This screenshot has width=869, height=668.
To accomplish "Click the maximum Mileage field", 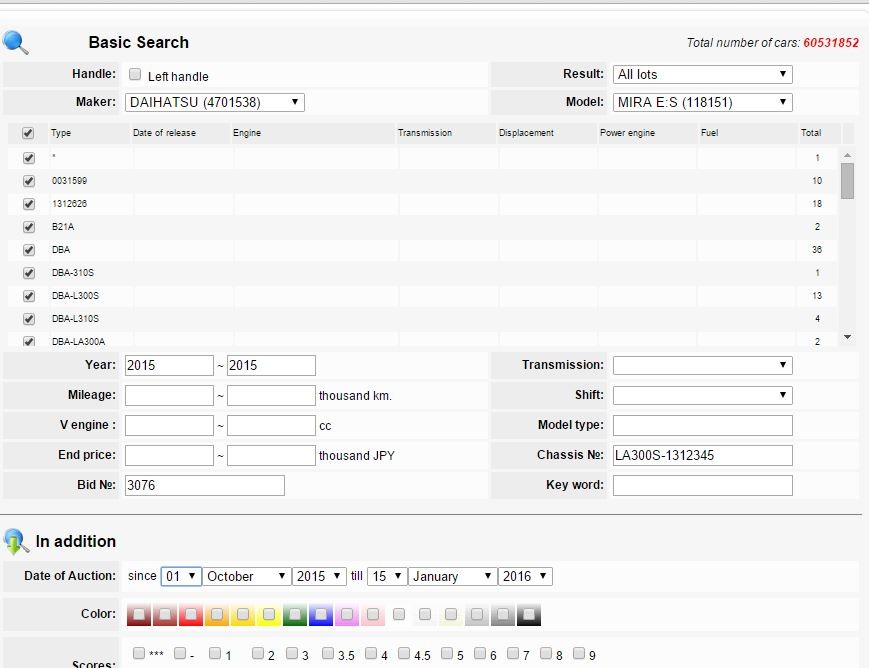I will coord(272,396).
